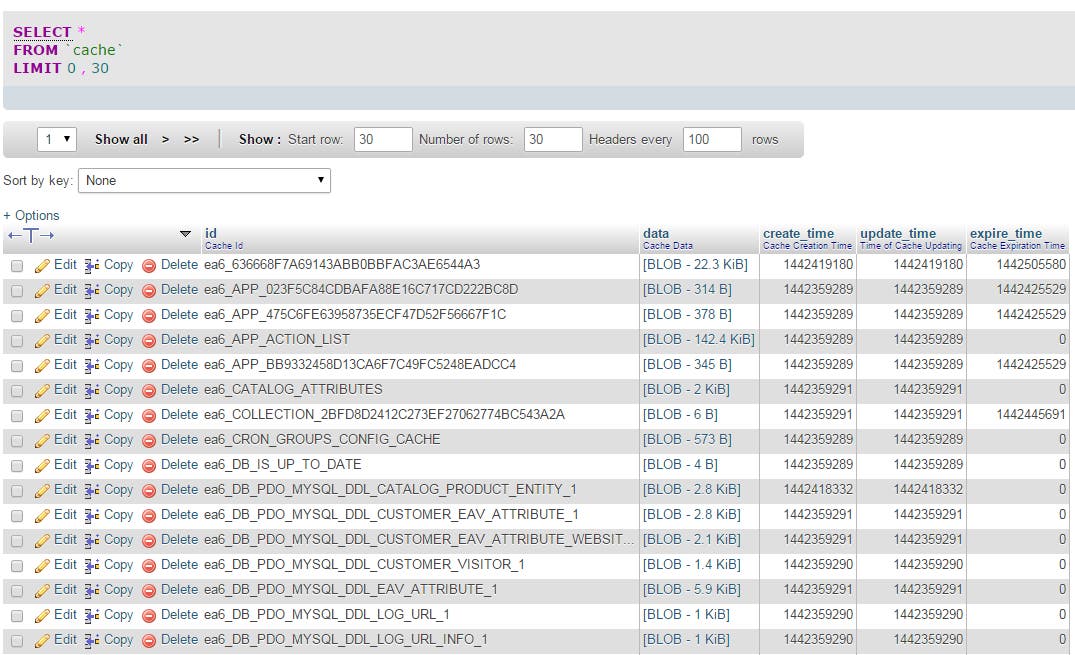
Task: Open the page number dropdown
Action: (x=57, y=139)
